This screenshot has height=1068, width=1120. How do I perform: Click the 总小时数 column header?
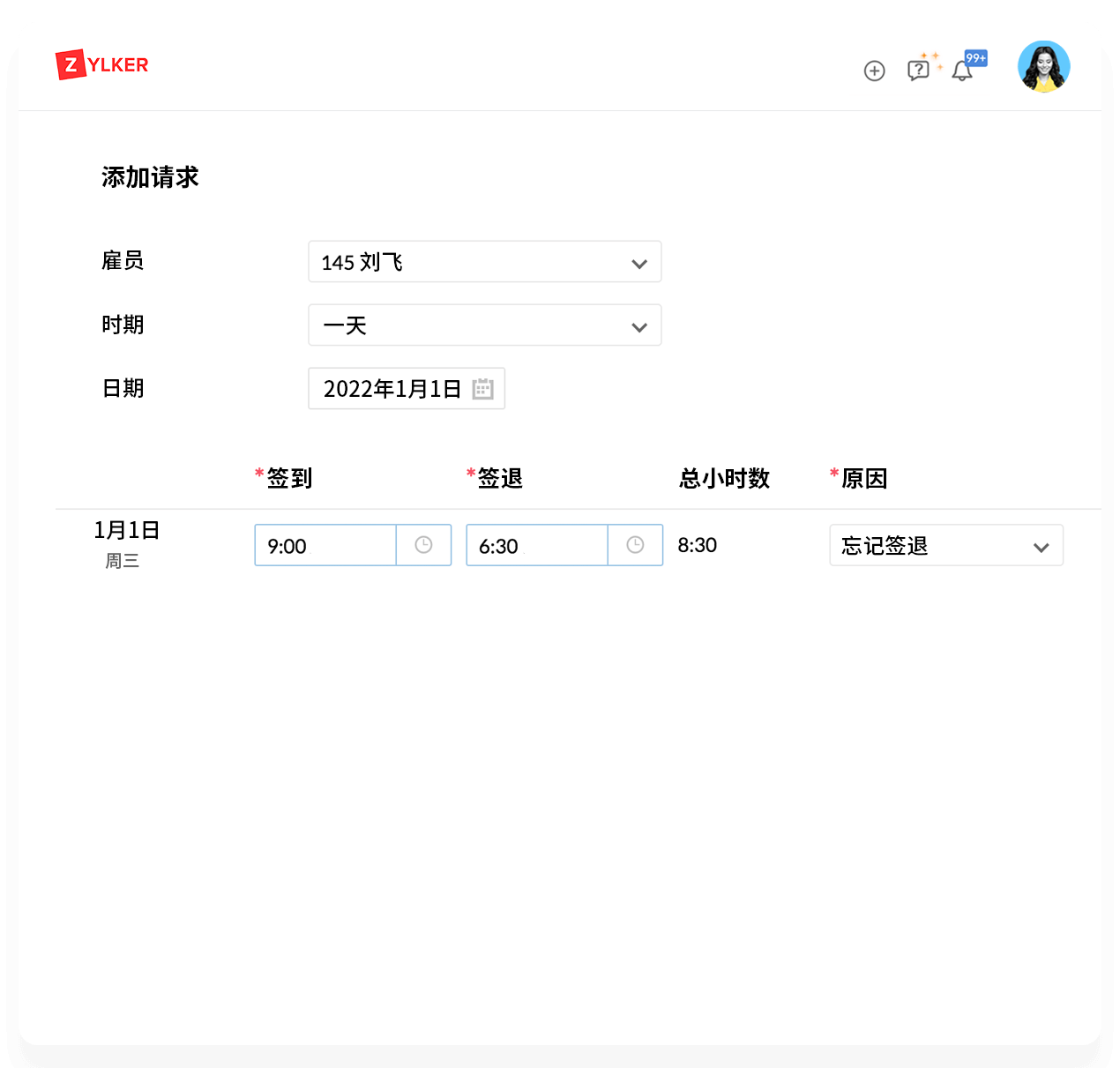tap(724, 479)
